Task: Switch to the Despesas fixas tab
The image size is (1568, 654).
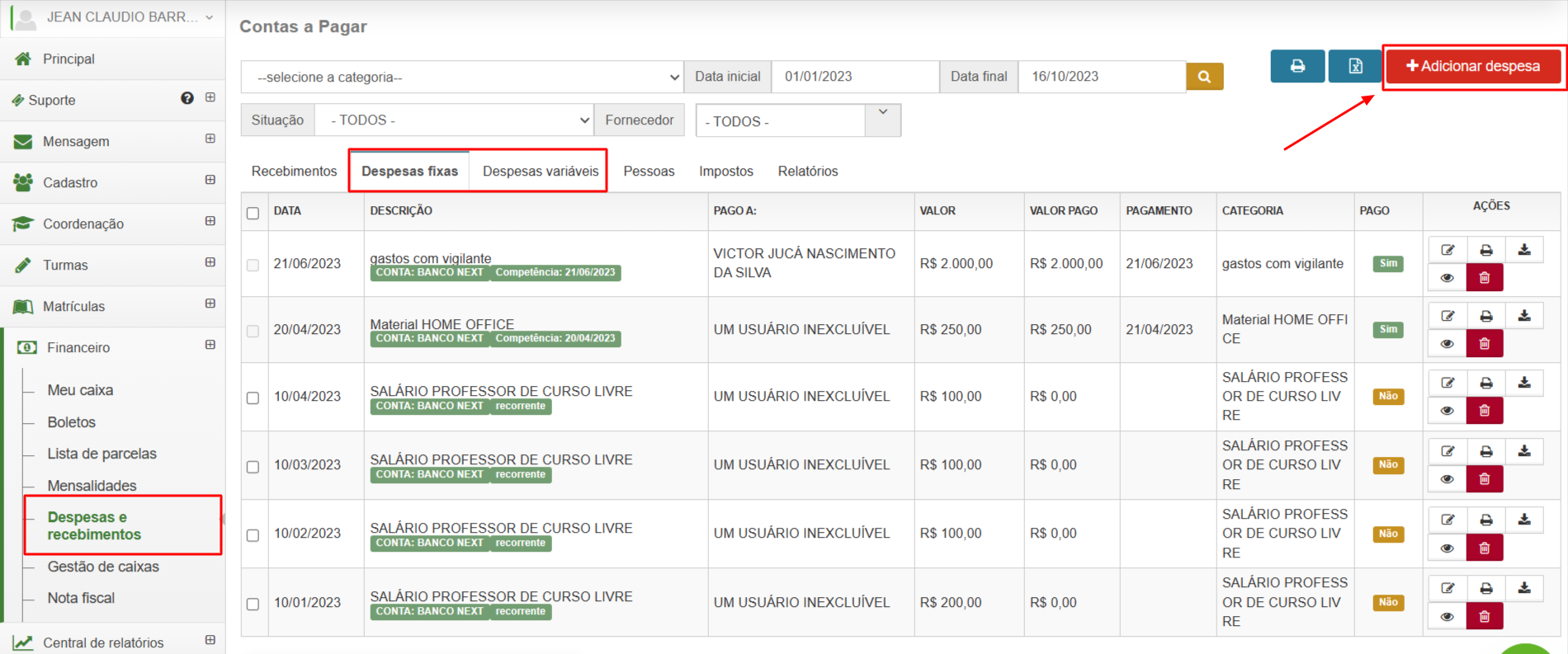Action: [409, 171]
